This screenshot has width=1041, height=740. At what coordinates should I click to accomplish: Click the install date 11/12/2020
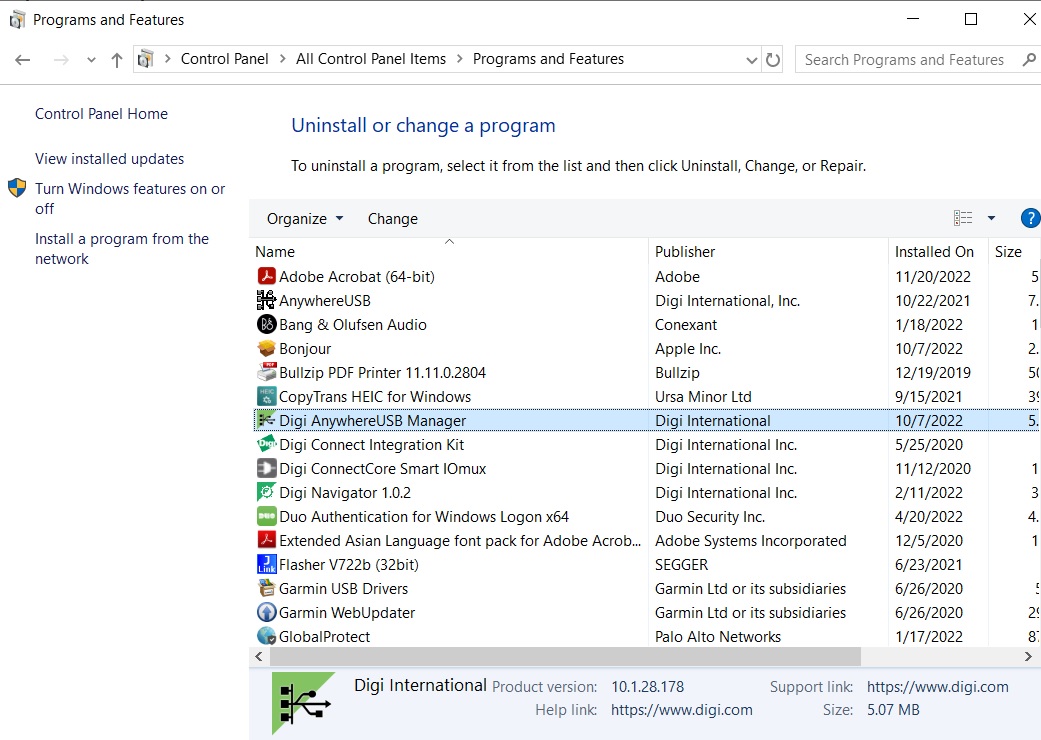click(933, 469)
